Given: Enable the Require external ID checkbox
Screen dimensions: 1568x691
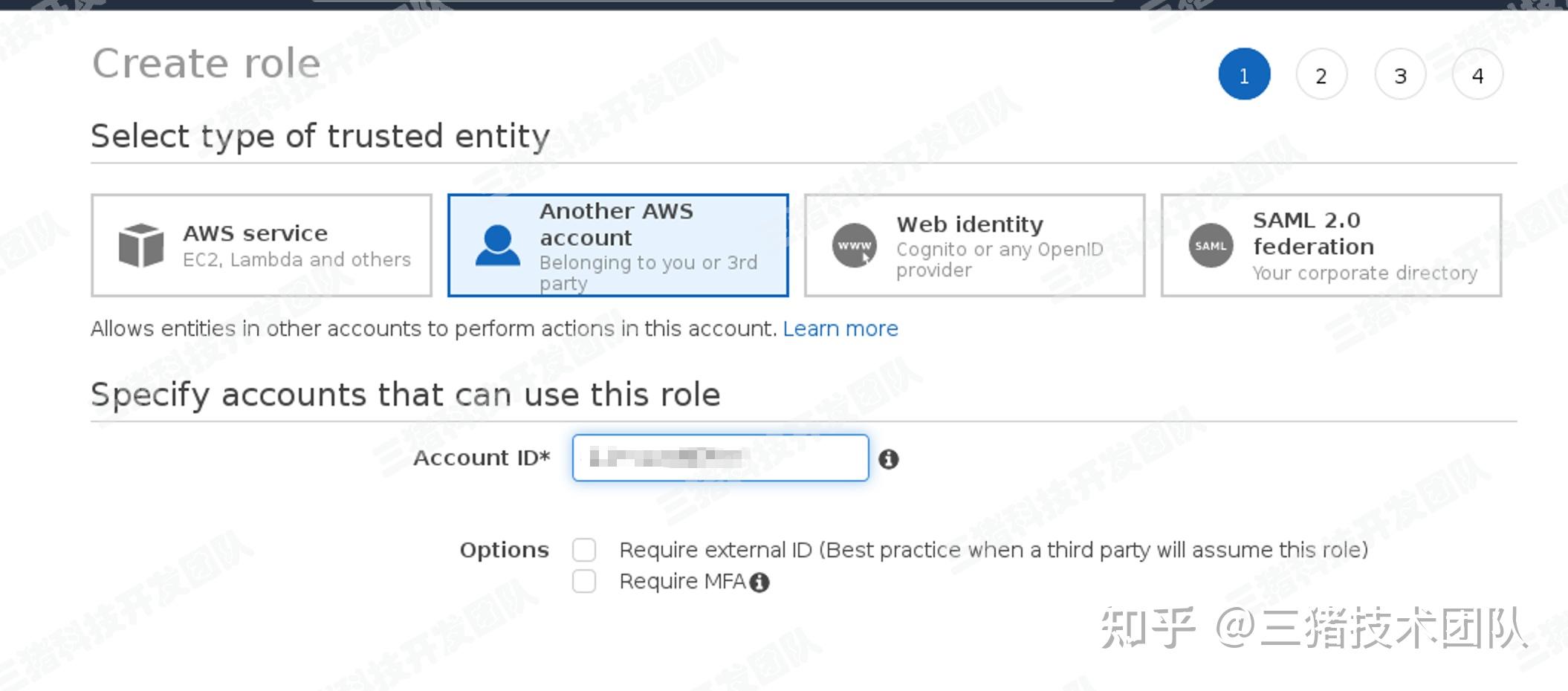Looking at the screenshot, I should [x=585, y=550].
